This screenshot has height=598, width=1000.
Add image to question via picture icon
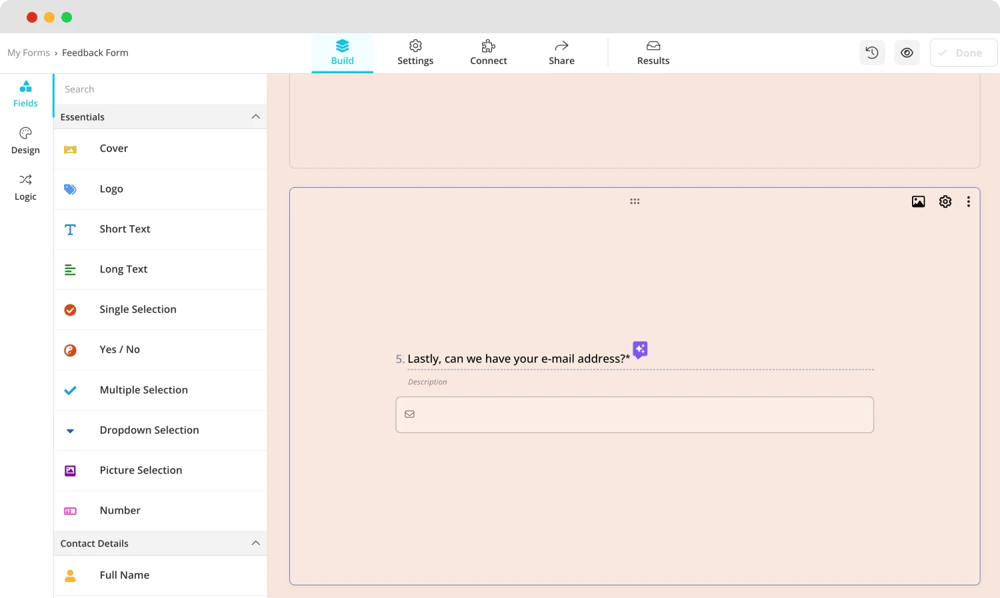918,202
